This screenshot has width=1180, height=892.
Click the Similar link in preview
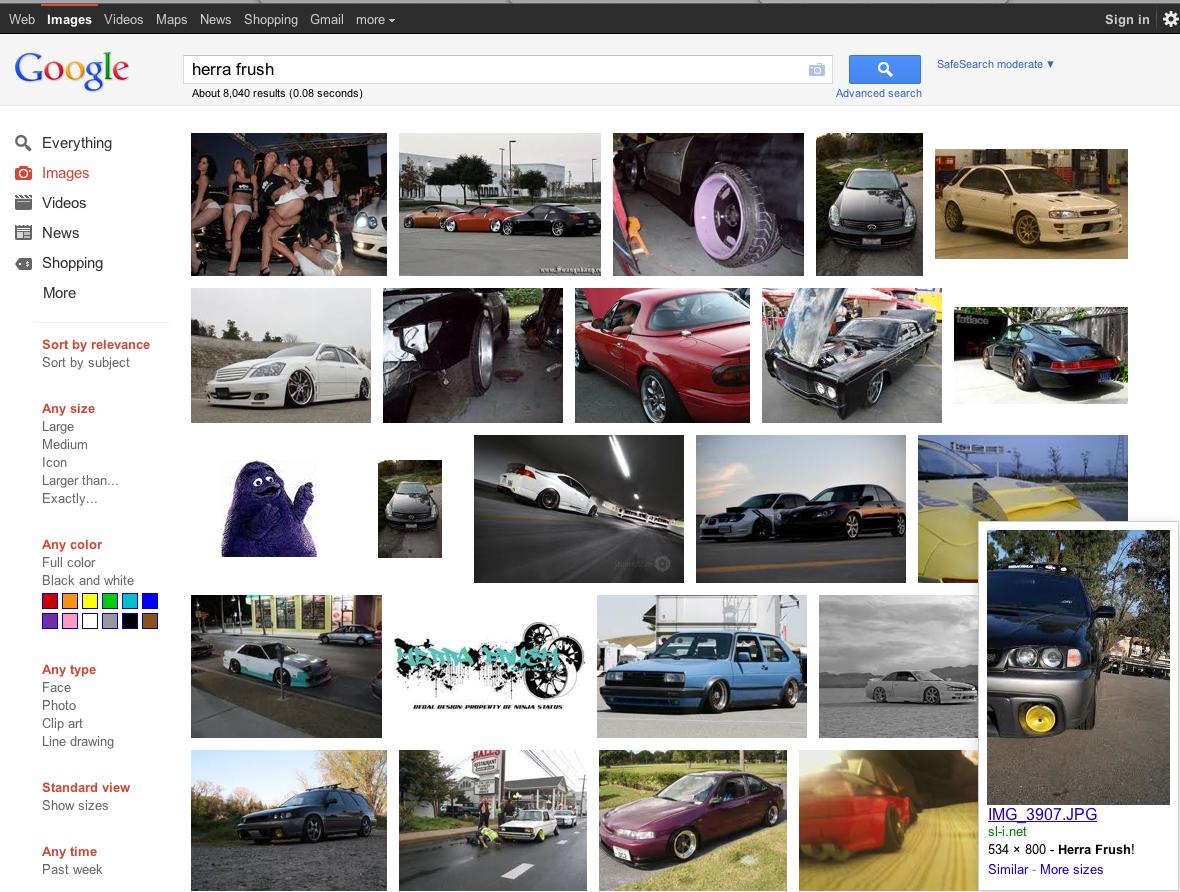tap(1008, 869)
